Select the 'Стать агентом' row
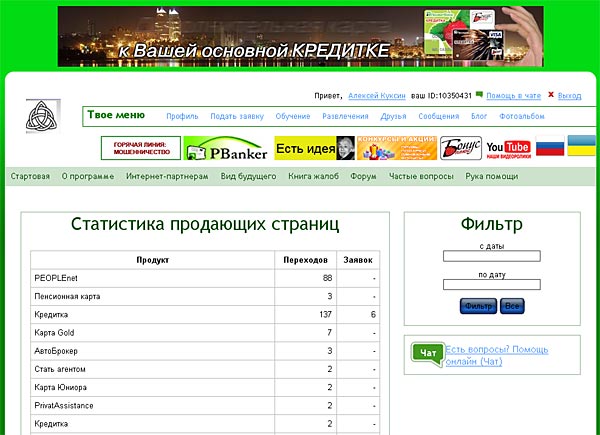This screenshot has width=600, height=435. pos(205,369)
